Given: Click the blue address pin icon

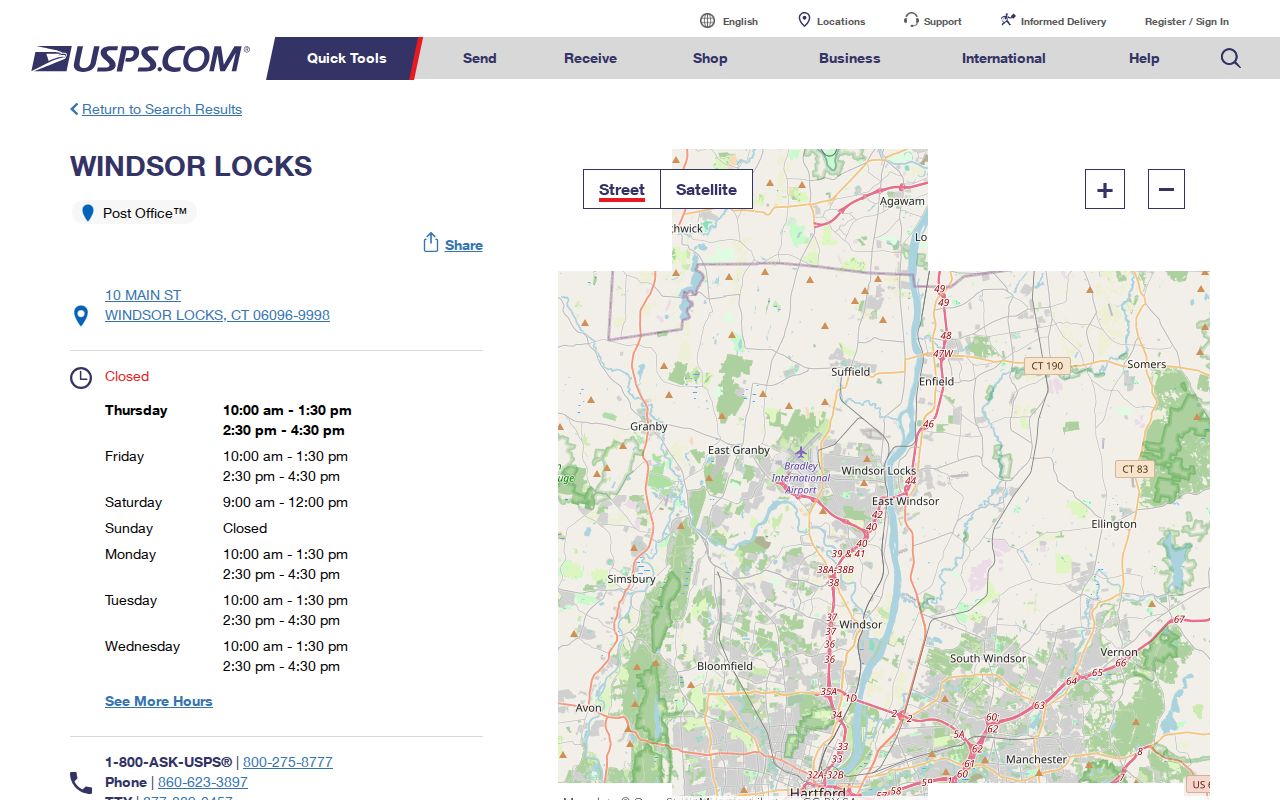Looking at the screenshot, I should [x=81, y=316].
